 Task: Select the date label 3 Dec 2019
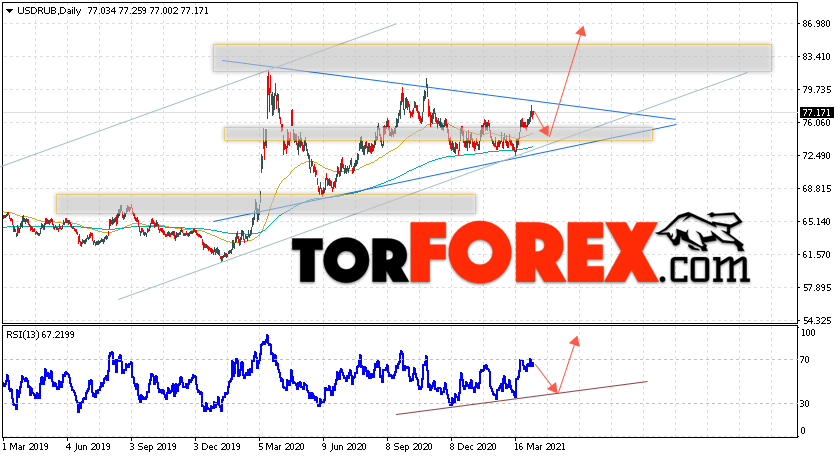click(216, 447)
